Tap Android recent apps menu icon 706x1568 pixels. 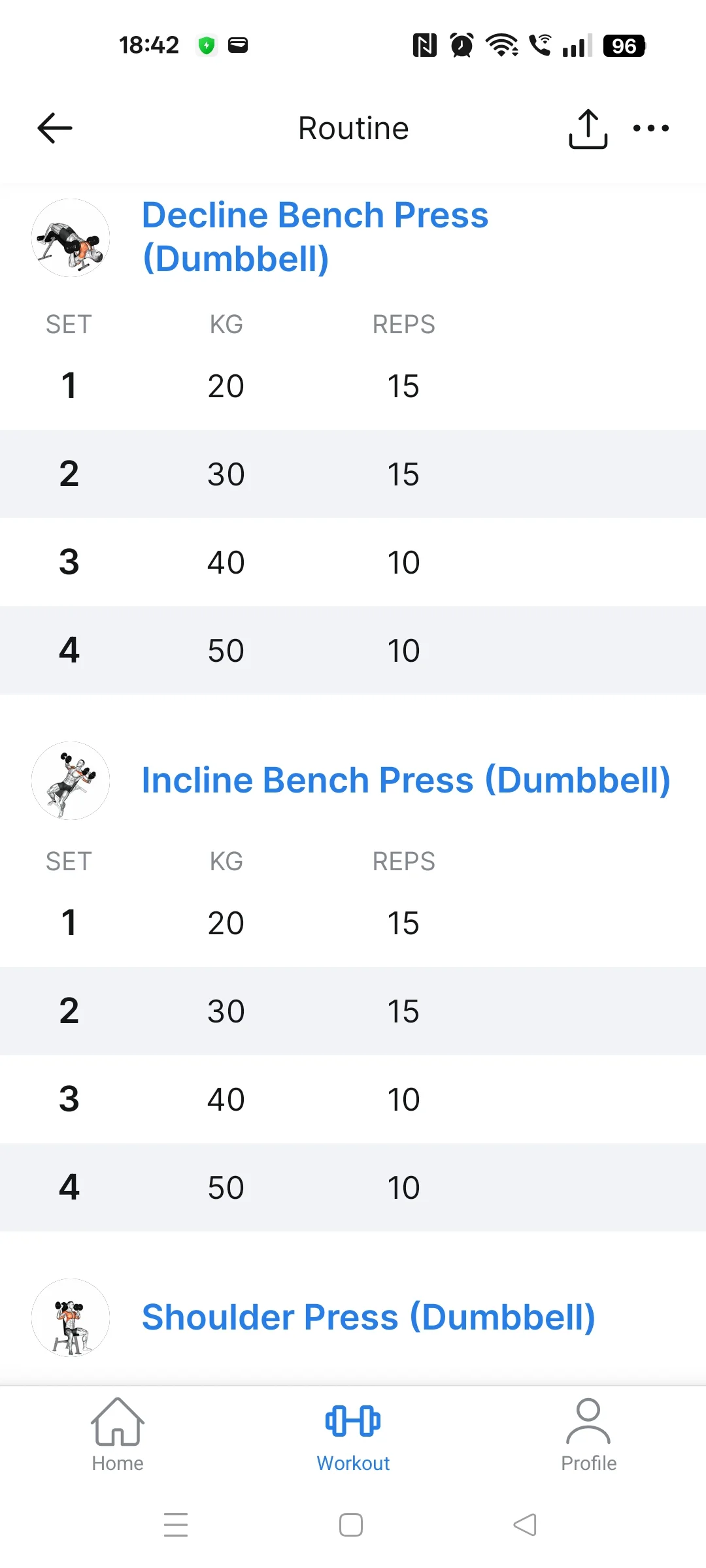(176, 1525)
